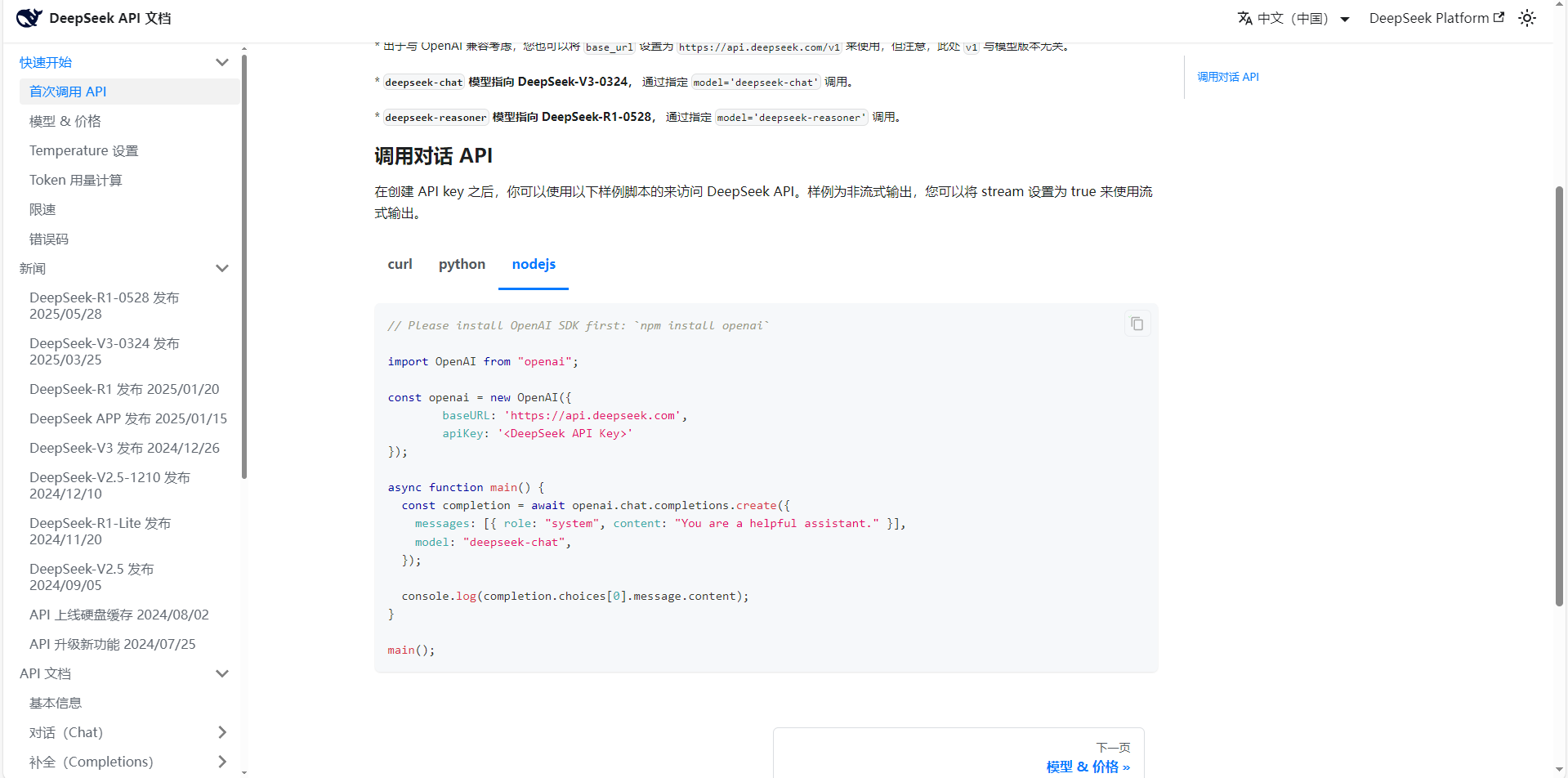
Task: Click the console.log line in code
Action: click(575, 596)
